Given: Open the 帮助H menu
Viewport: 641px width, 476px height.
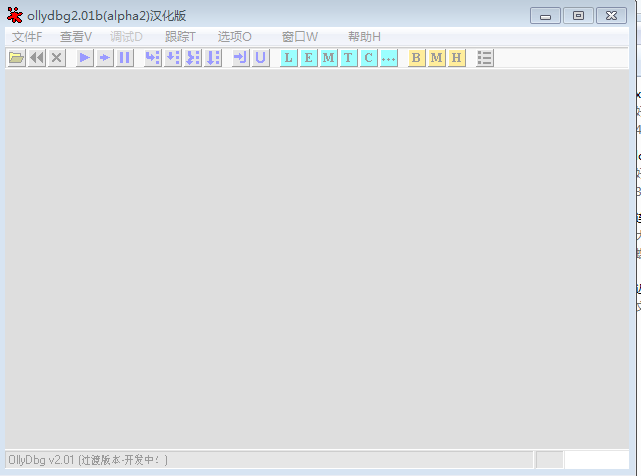Looking at the screenshot, I should (x=364, y=37).
